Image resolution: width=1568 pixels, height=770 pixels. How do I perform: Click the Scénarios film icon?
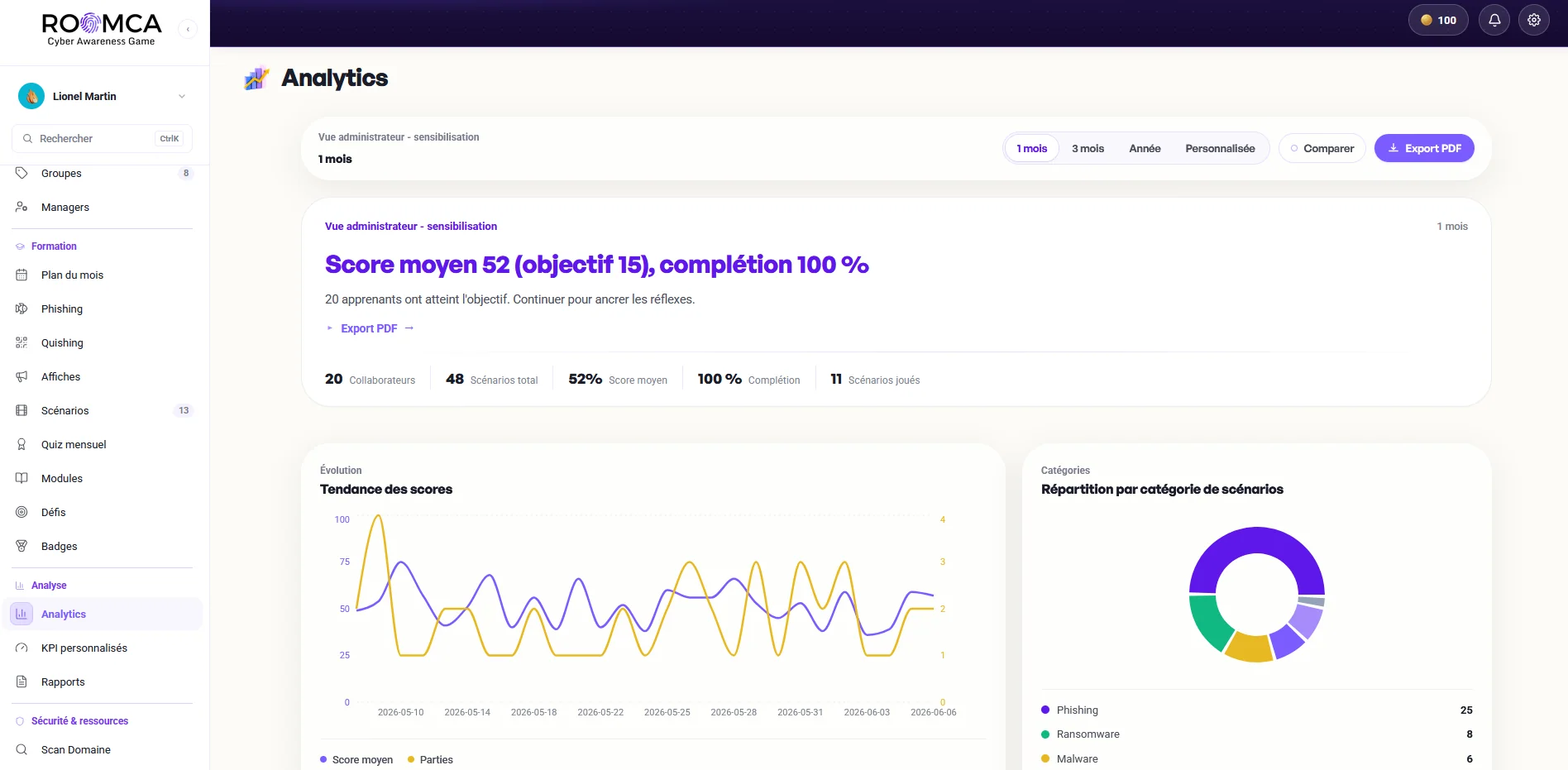pos(22,410)
